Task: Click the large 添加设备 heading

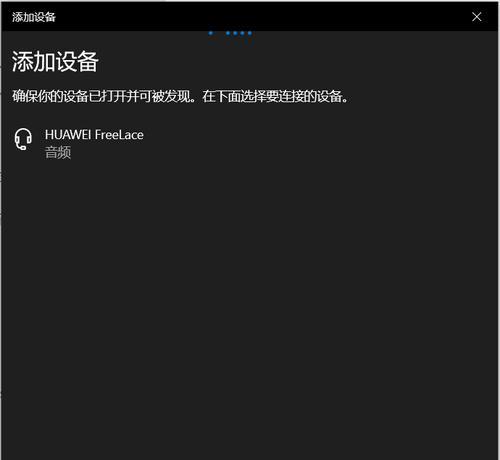Action: [x=55, y=62]
